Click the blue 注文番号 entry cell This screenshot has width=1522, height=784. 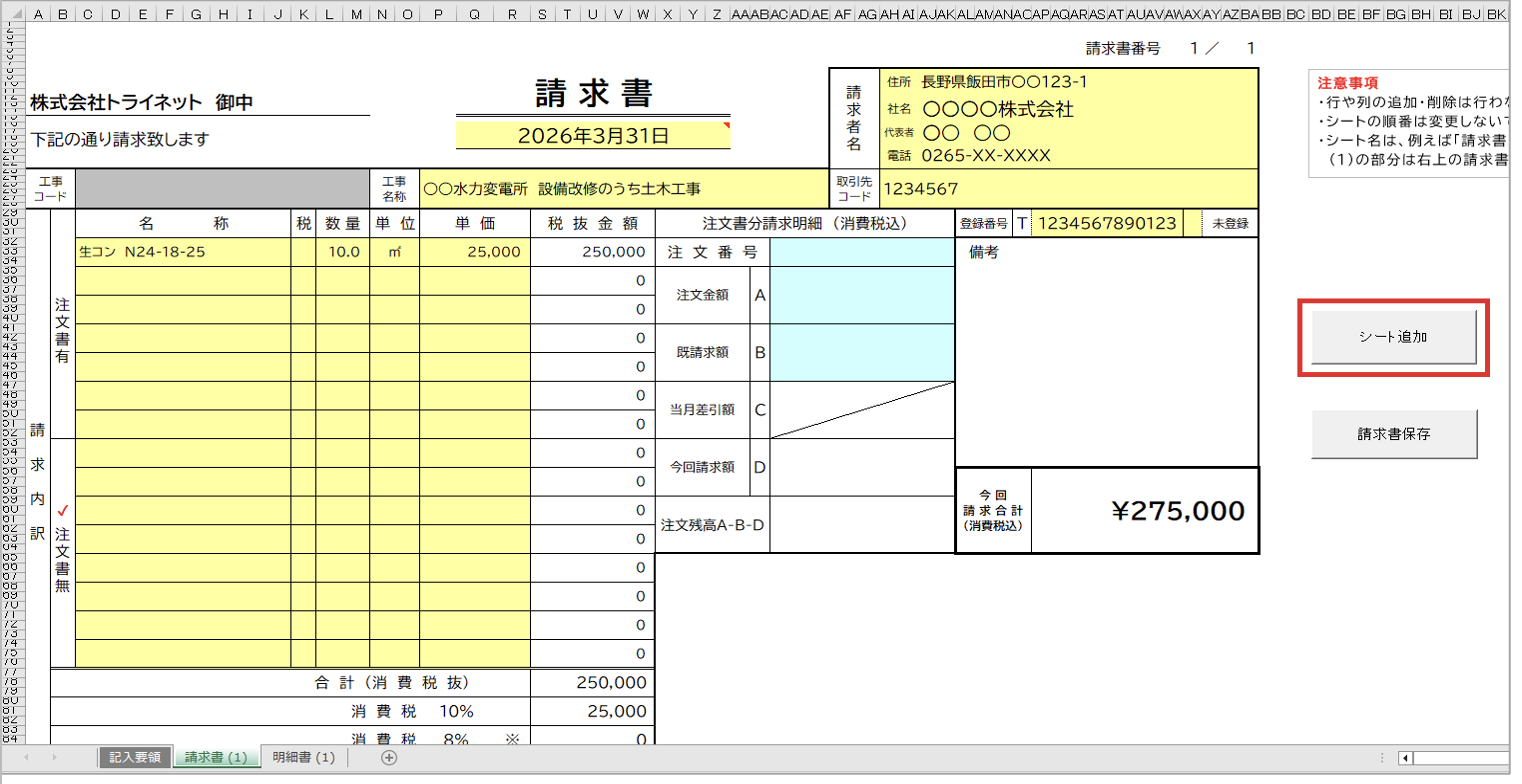pos(862,252)
